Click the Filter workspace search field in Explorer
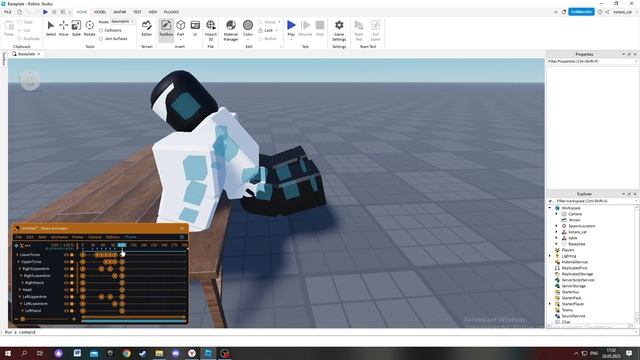Viewport: 640px width, 360px height. click(x=595, y=201)
